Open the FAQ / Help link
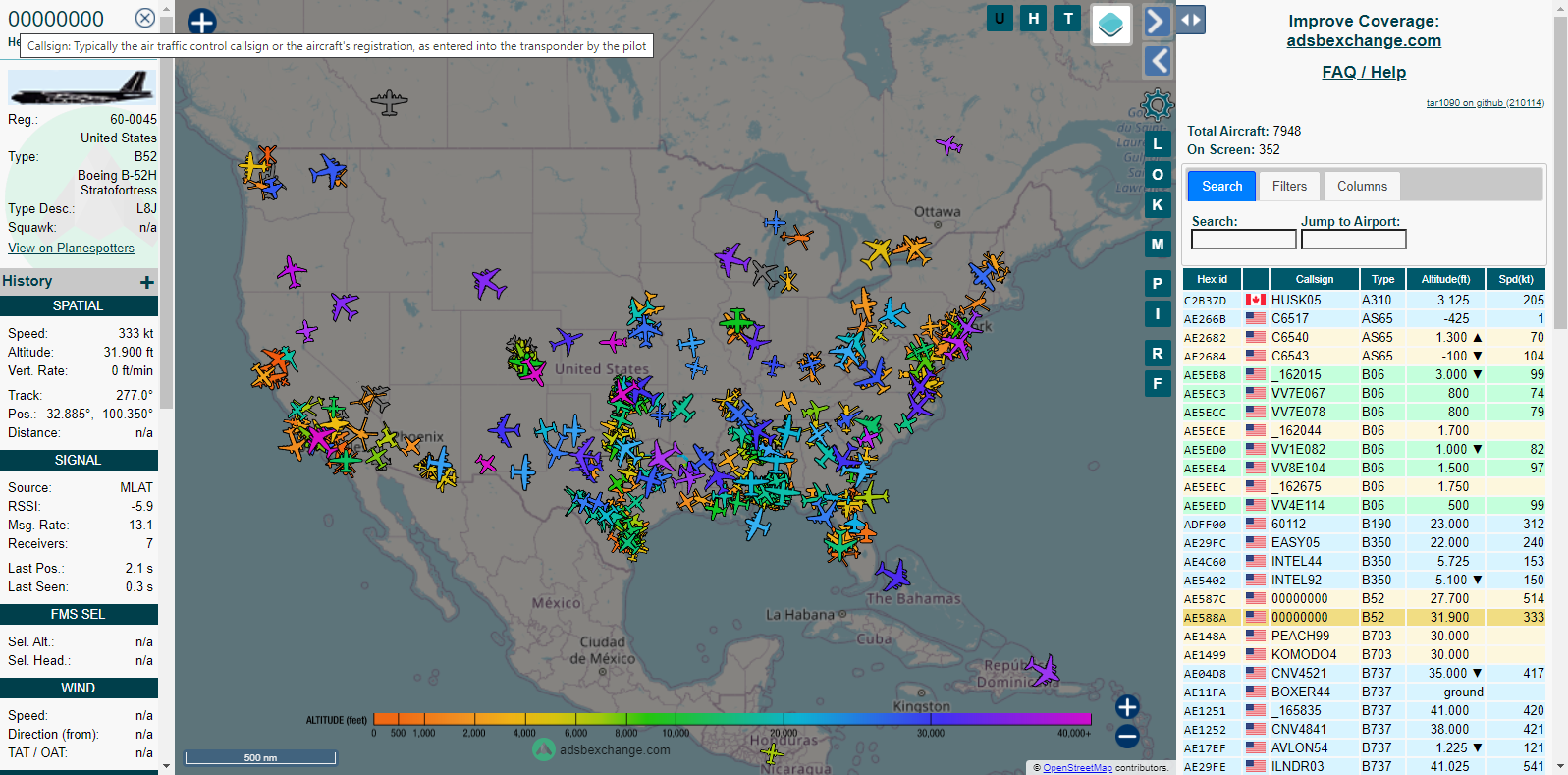Viewport: 1568px width, 775px height. 1364,72
